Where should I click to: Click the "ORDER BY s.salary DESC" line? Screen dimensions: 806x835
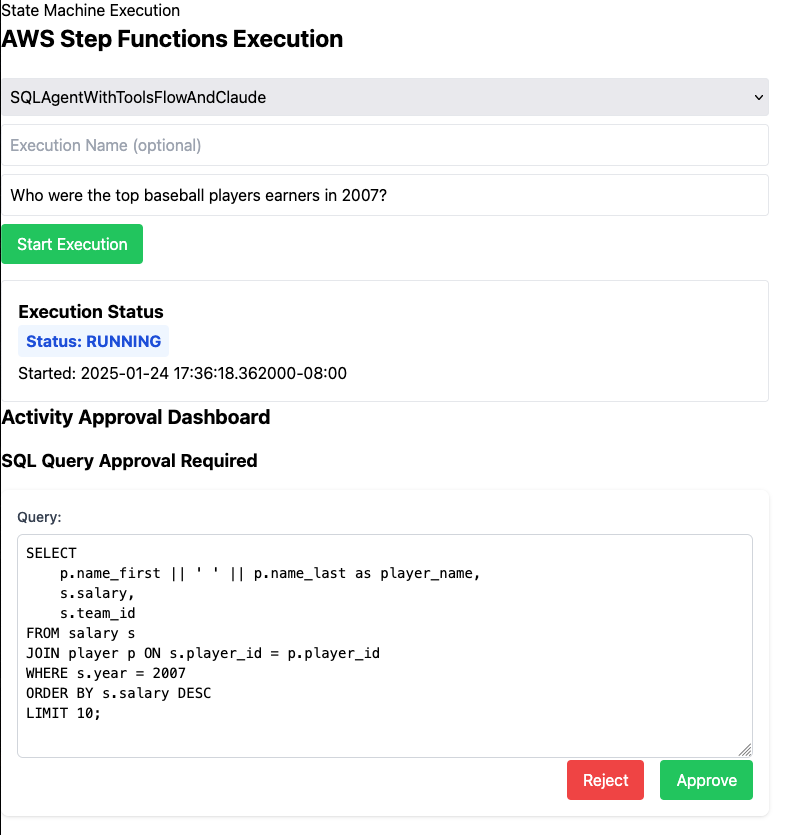(119, 693)
